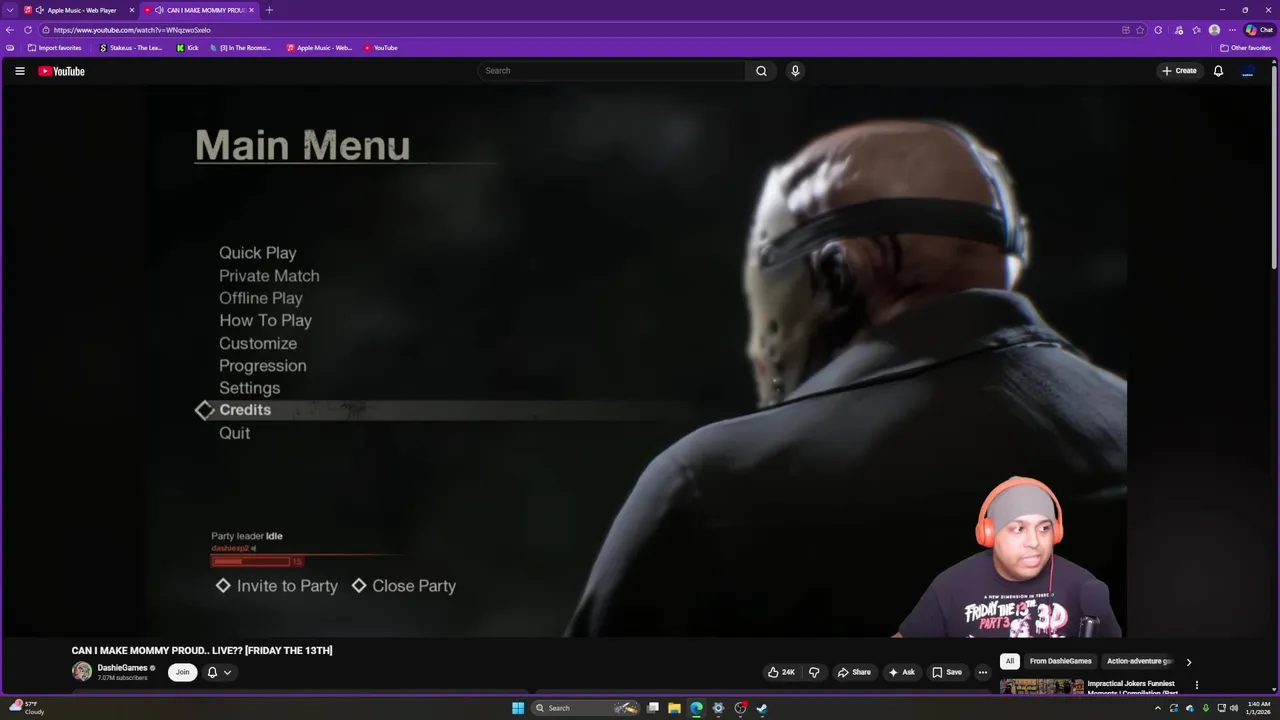Open Edge profile avatar in toolbar
This screenshot has height=720, width=1280.
pyautogui.click(x=1214, y=30)
